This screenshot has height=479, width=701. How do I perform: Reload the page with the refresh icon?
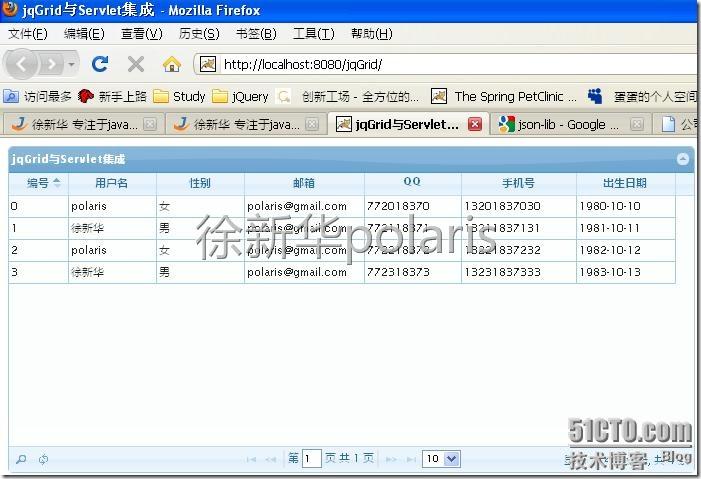tap(100, 64)
